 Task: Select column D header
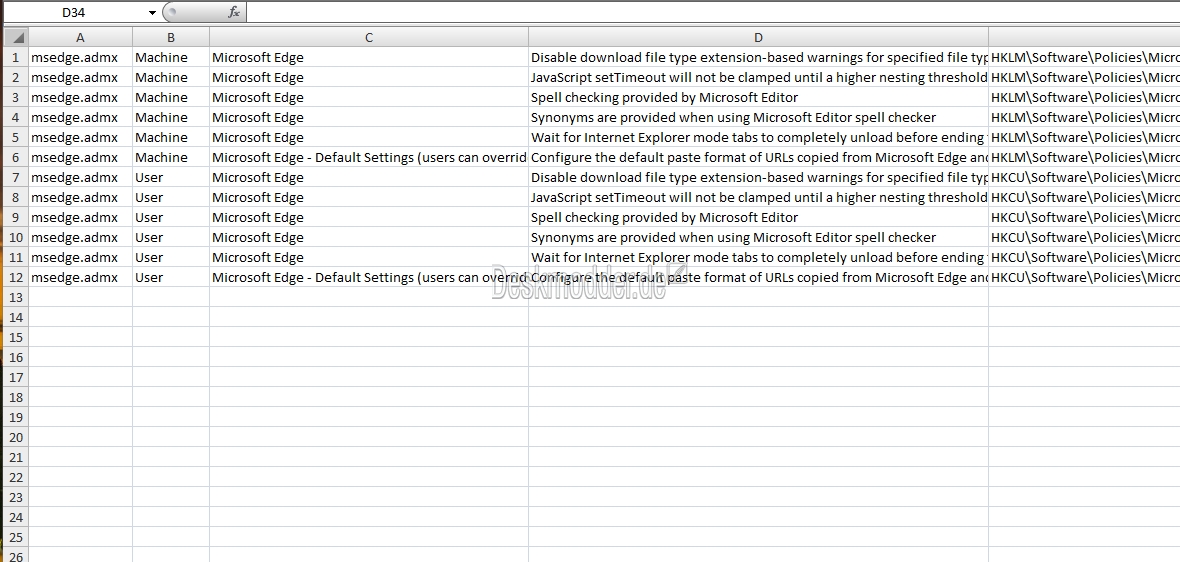coord(759,38)
